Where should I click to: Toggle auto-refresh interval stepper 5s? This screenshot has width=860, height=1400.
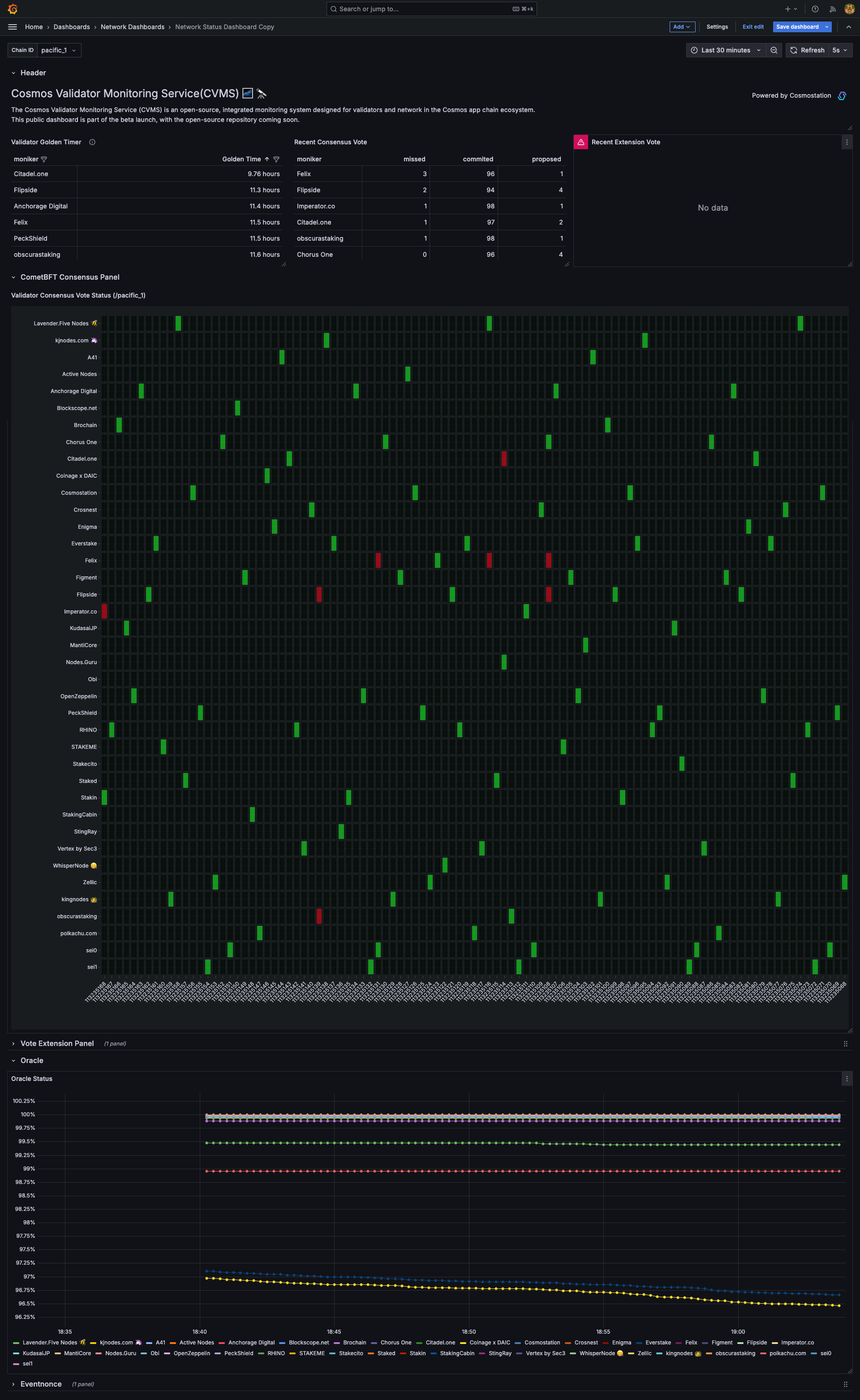coord(839,49)
